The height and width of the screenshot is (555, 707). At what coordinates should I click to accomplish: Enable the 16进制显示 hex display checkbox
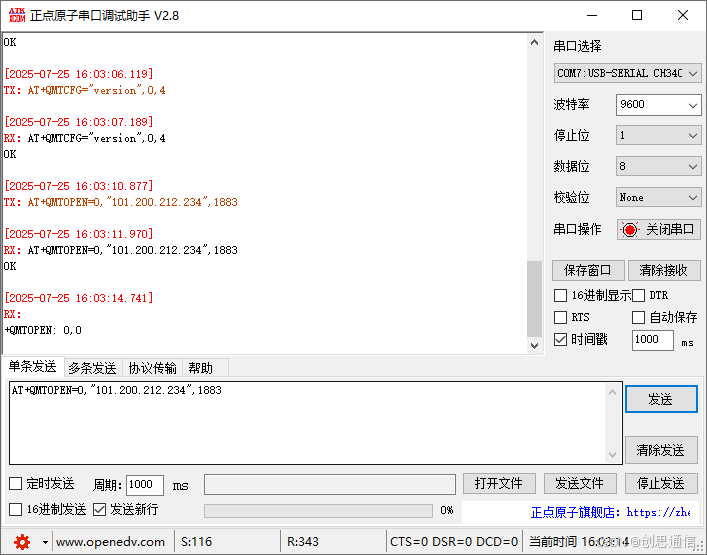pos(560,296)
